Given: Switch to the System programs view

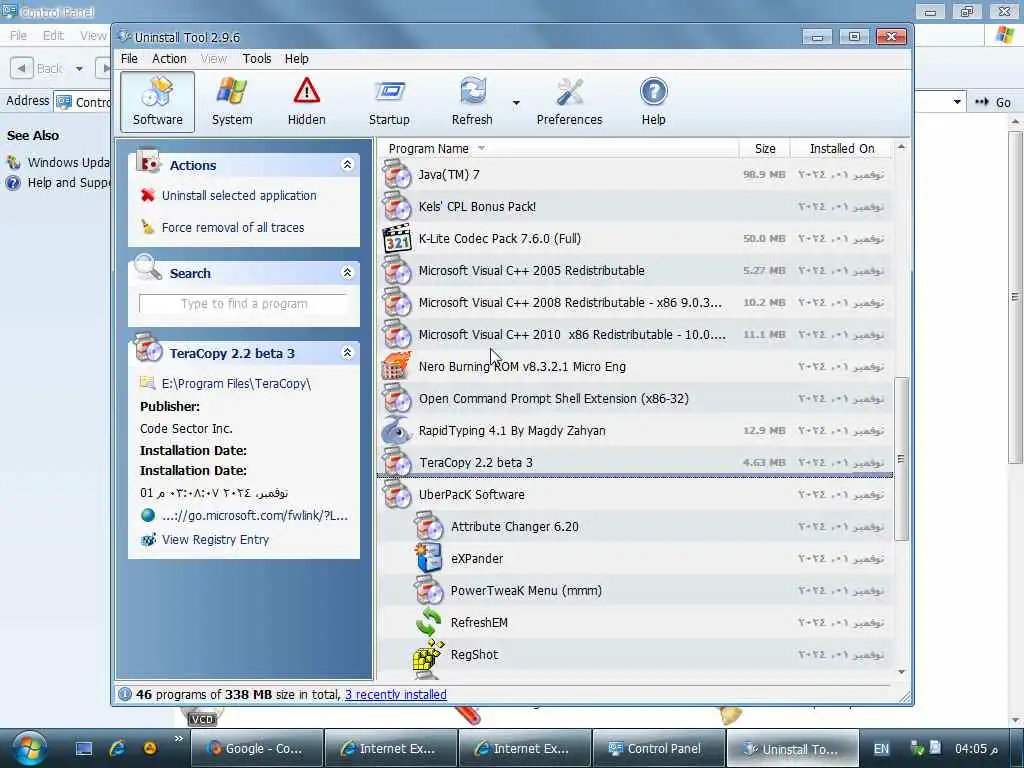Looking at the screenshot, I should coord(232,102).
